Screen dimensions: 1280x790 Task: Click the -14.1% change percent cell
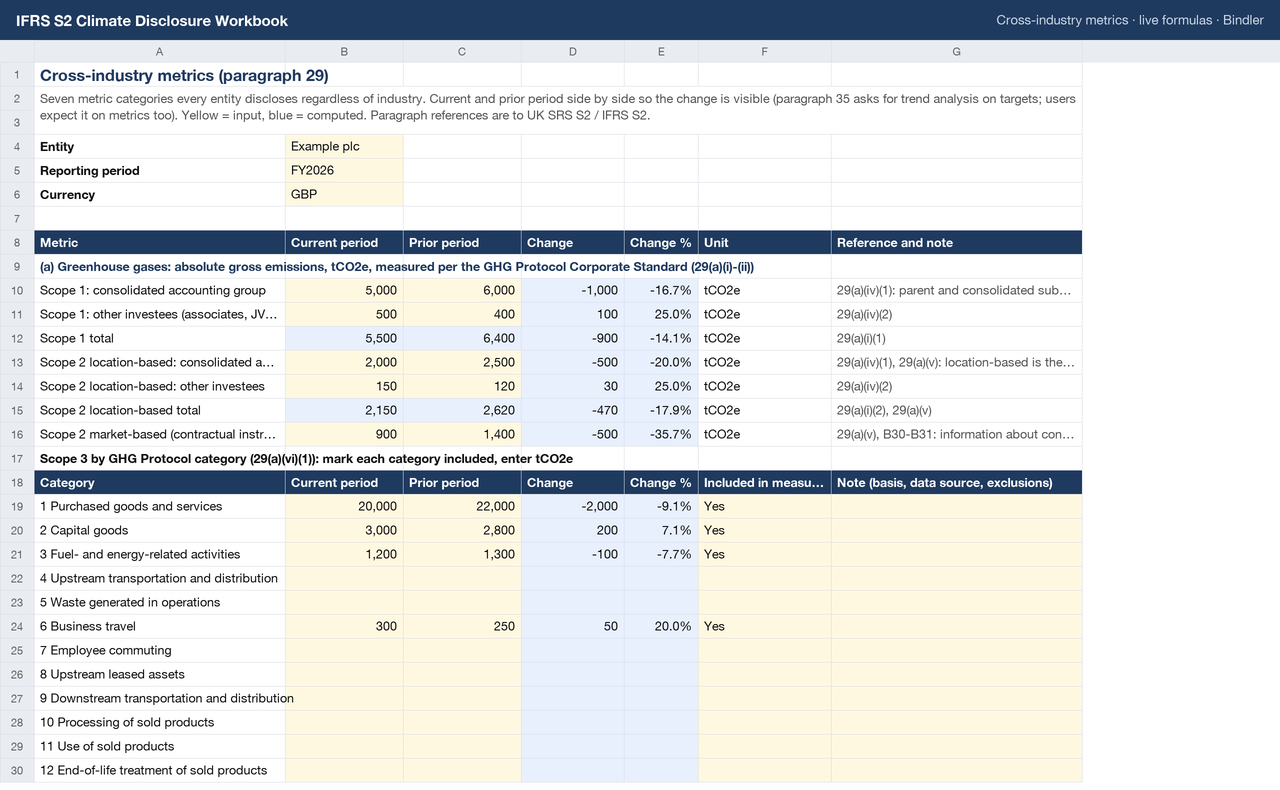[661, 338]
